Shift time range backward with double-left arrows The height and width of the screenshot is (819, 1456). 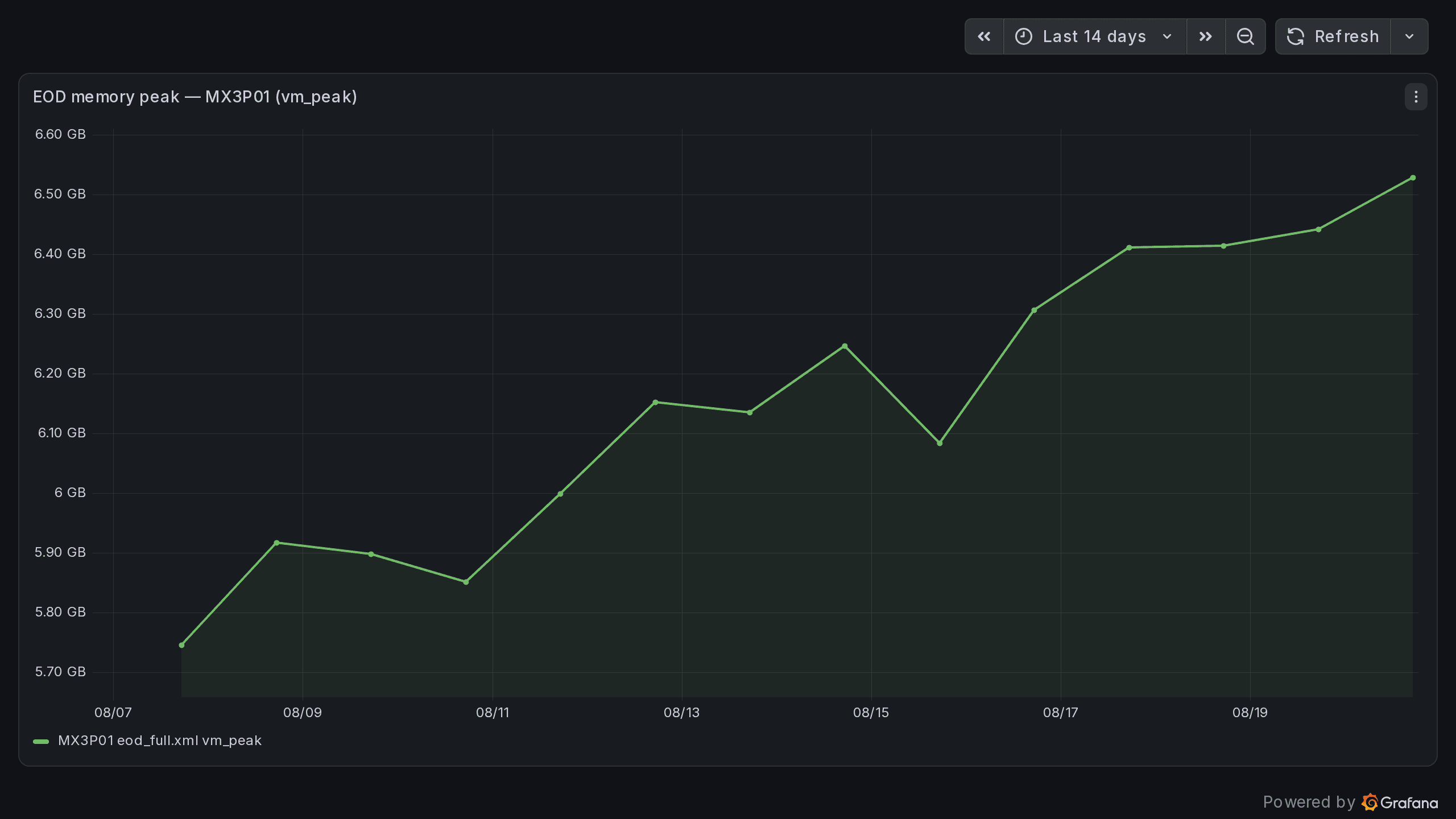point(985,36)
